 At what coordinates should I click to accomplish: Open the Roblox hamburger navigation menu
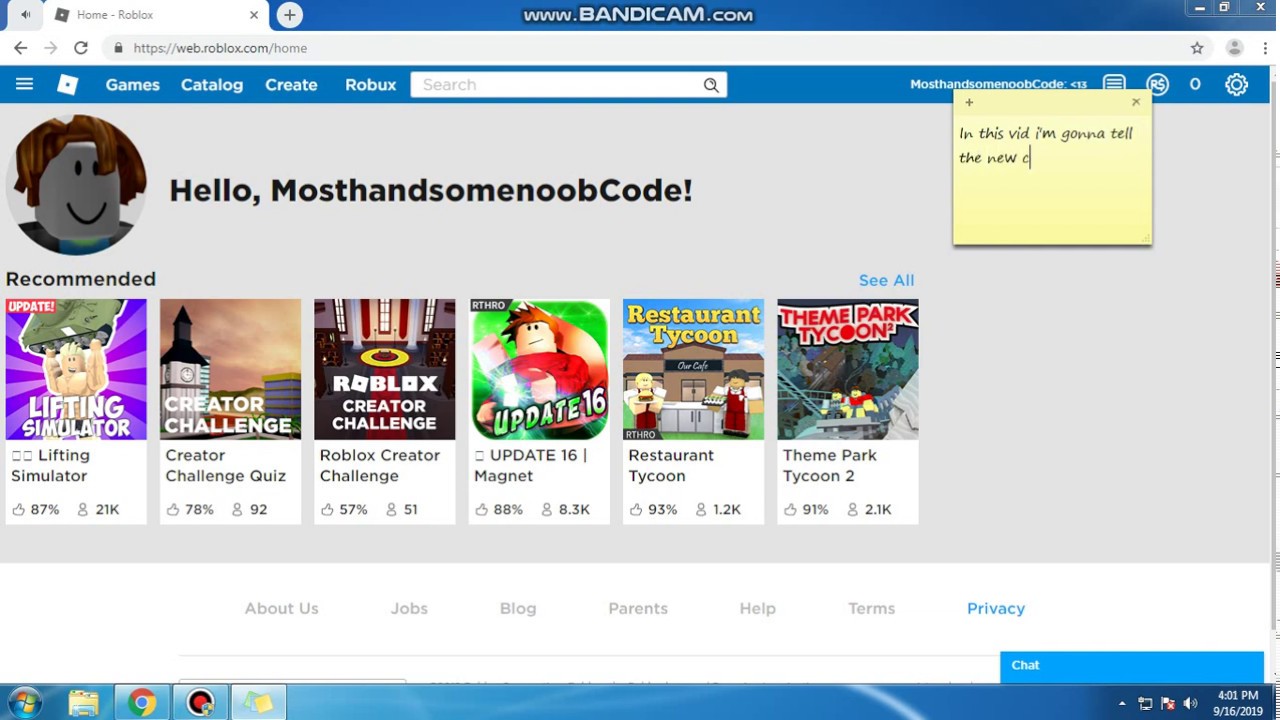pos(24,85)
